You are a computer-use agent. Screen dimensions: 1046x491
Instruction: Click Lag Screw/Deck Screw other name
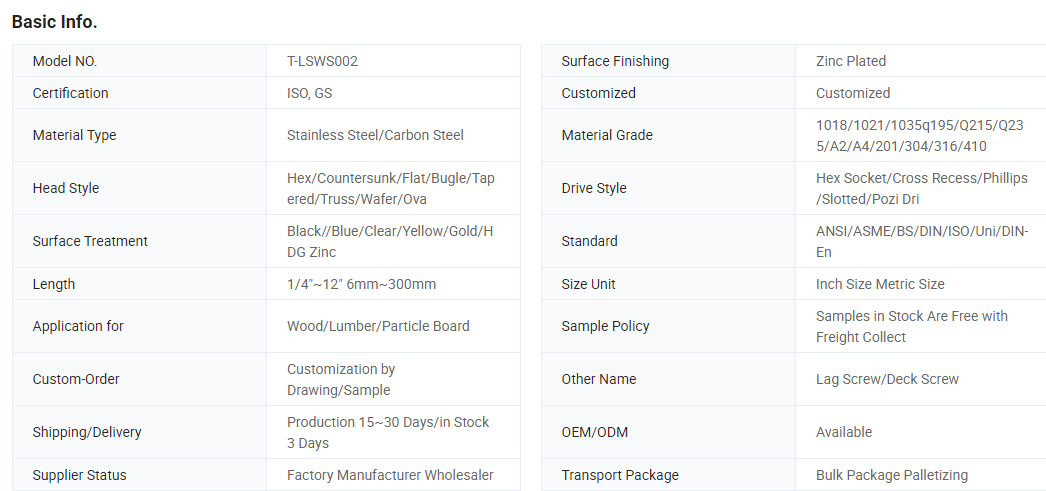[x=887, y=379]
